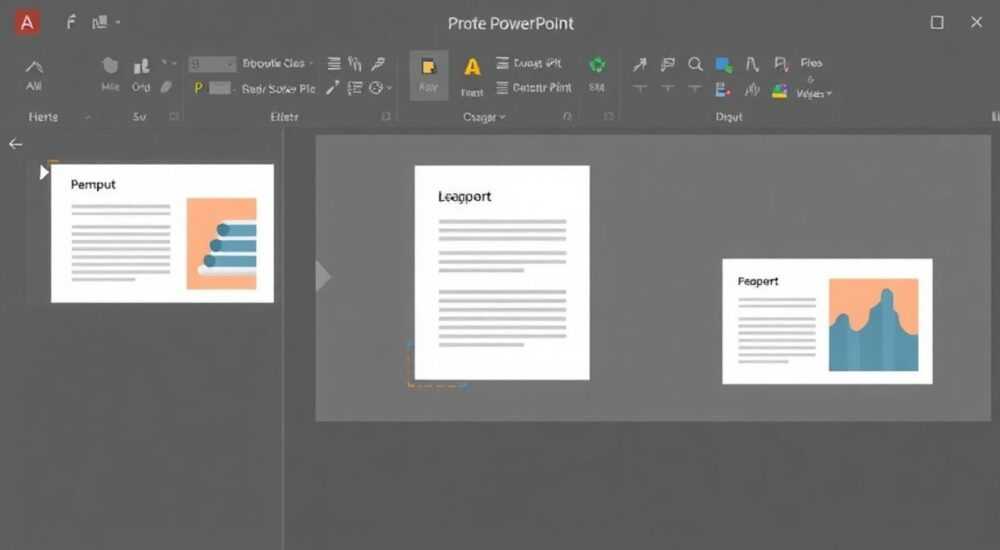Select the Pemput slide thumbnail
This screenshot has width=1000, height=550.
(x=163, y=234)
